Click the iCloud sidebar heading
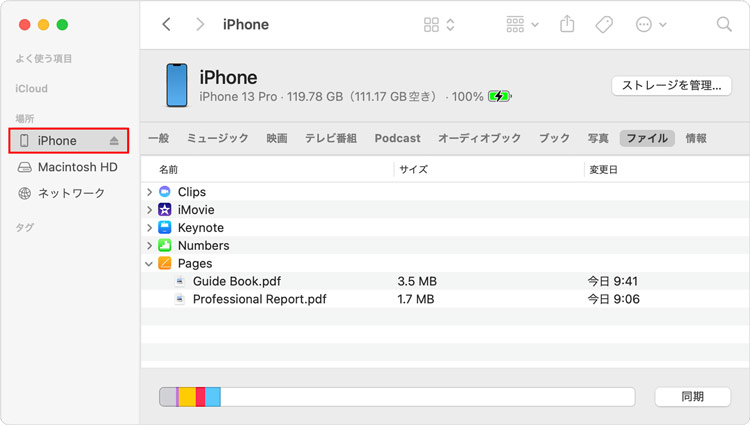This screenshot has height=425, width=750. 32,89
